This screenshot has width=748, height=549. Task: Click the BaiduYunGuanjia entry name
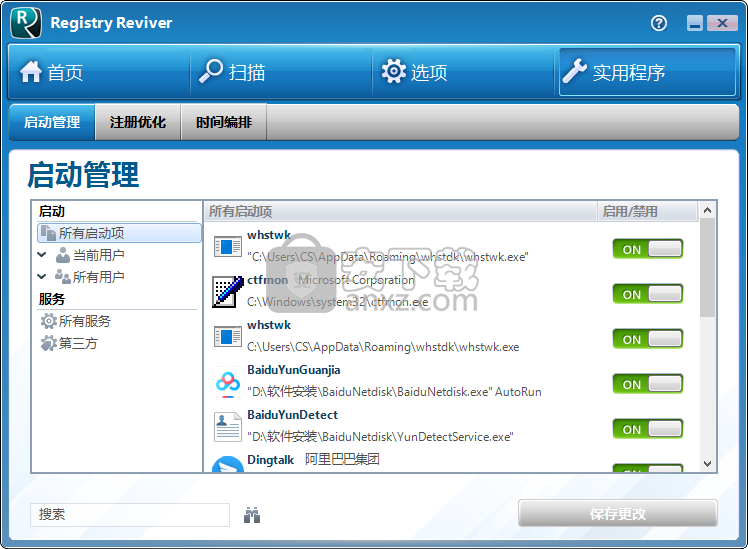click(294, 370)
